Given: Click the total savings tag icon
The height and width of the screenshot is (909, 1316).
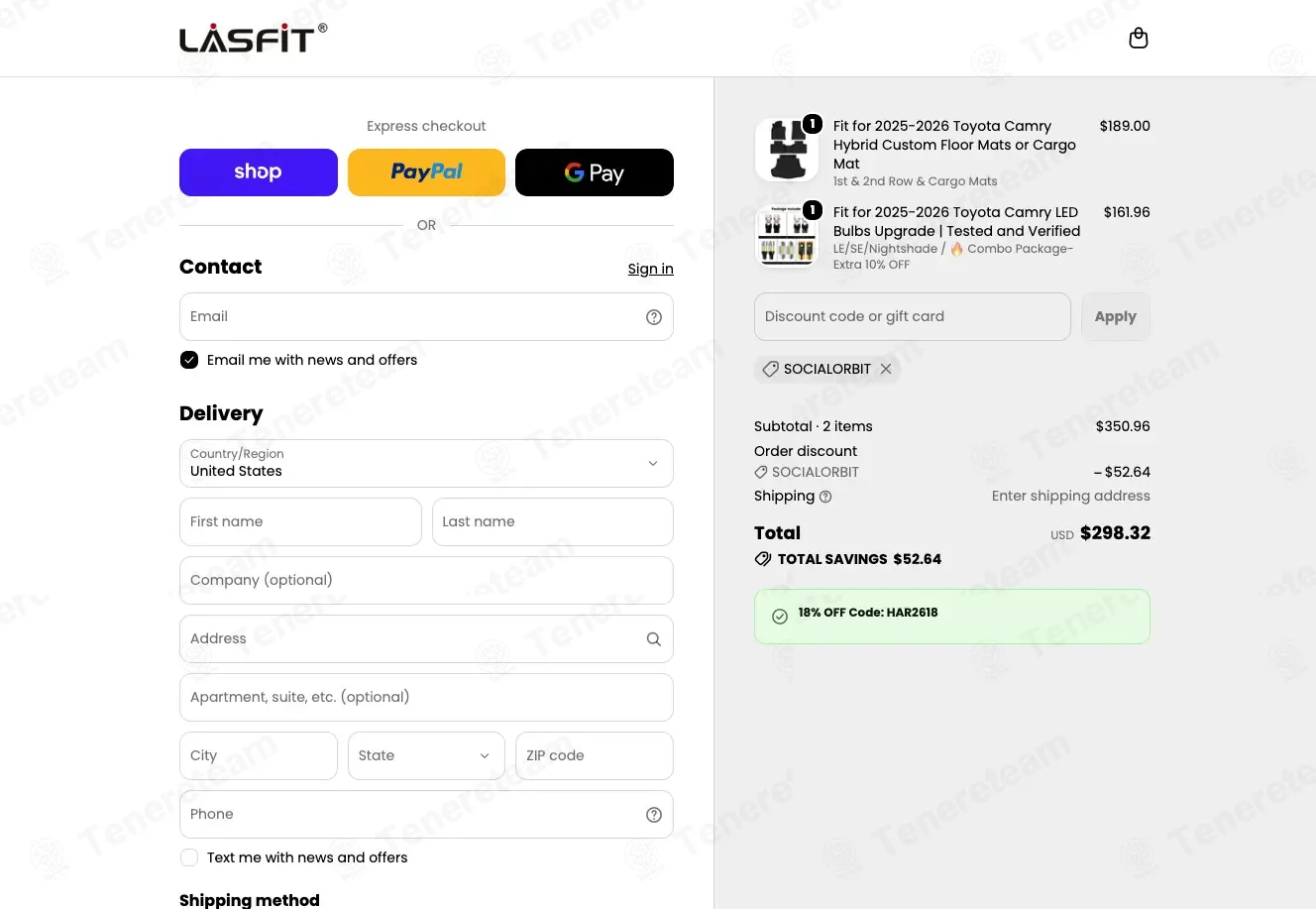Looking at the screenshot, I should tap(763, 559).
